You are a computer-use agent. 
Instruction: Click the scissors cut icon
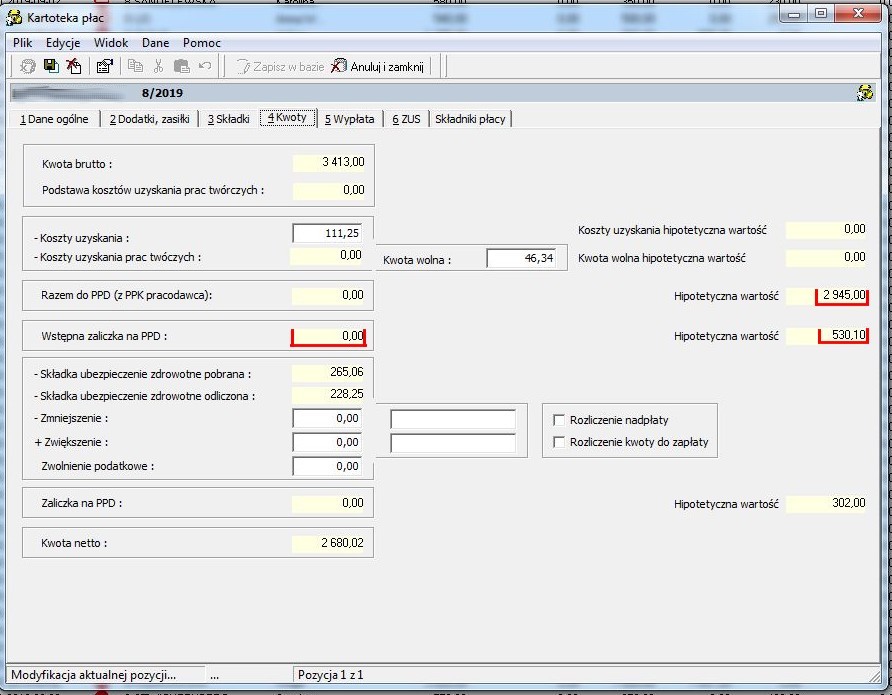tap(159, 66)
